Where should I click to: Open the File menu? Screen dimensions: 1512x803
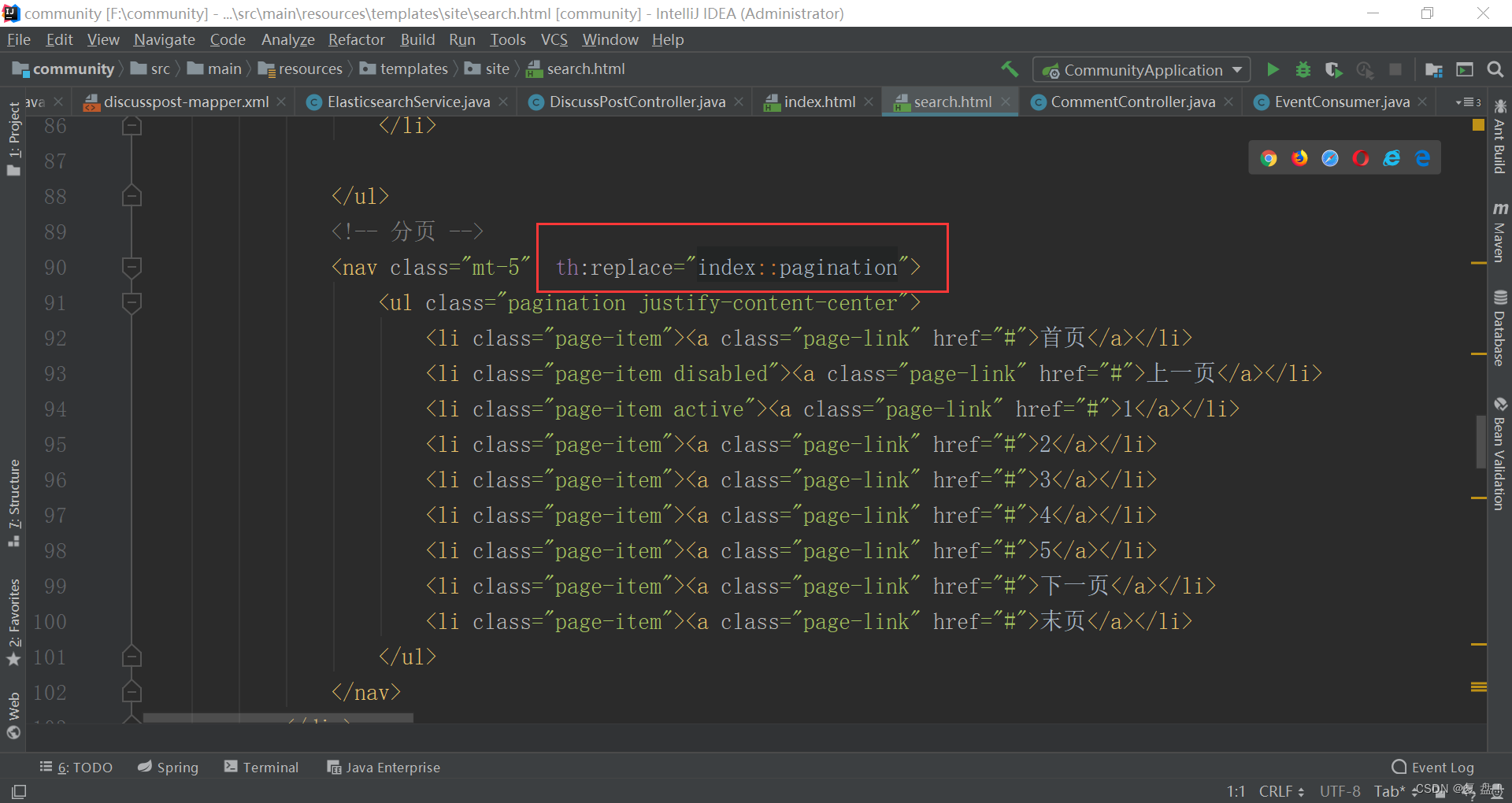pyautogui.click(x=18, y=39)
